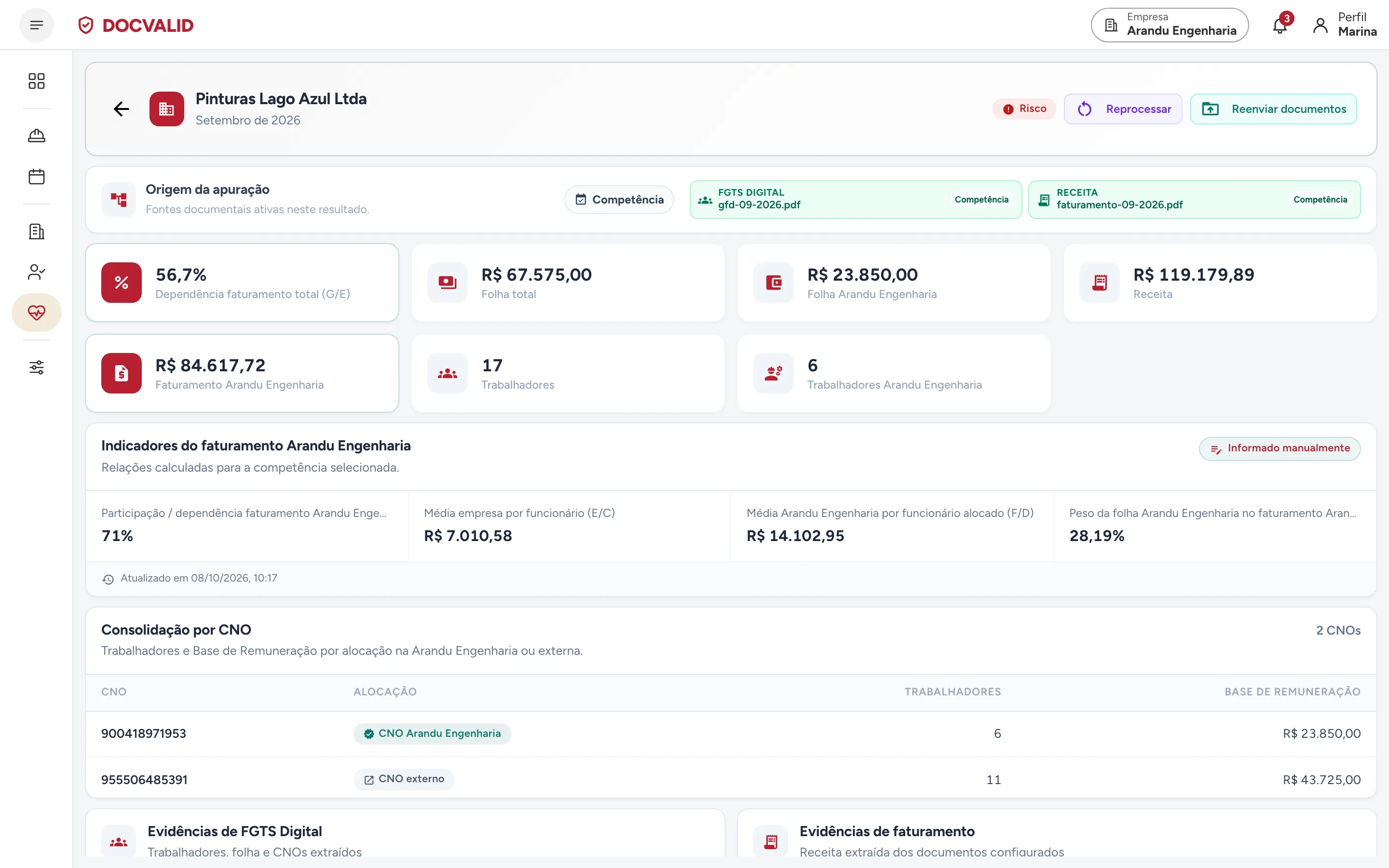Select the Faturamento Arandu Engenharia card
This screenshot has width=1389, height=868.
[x=242, y=373]
